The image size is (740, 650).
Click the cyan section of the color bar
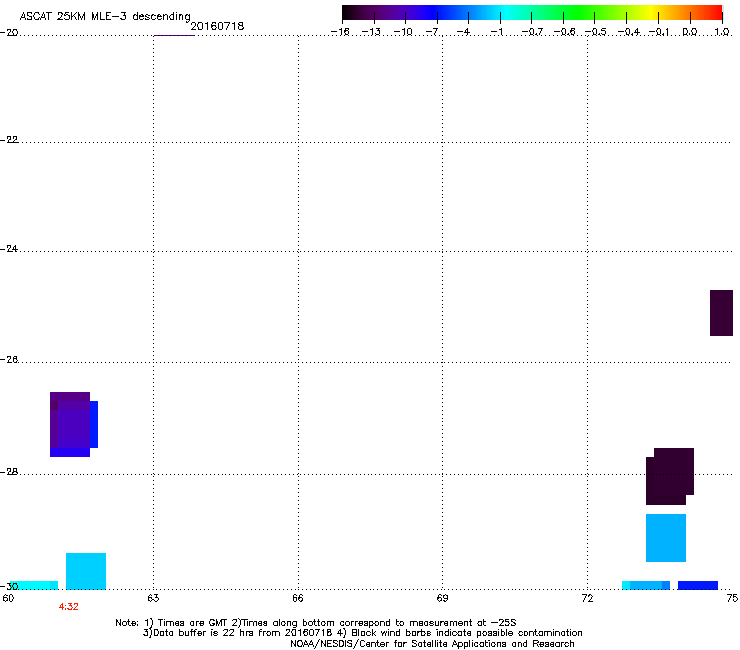pyautogui.click(x=507, y=13)
